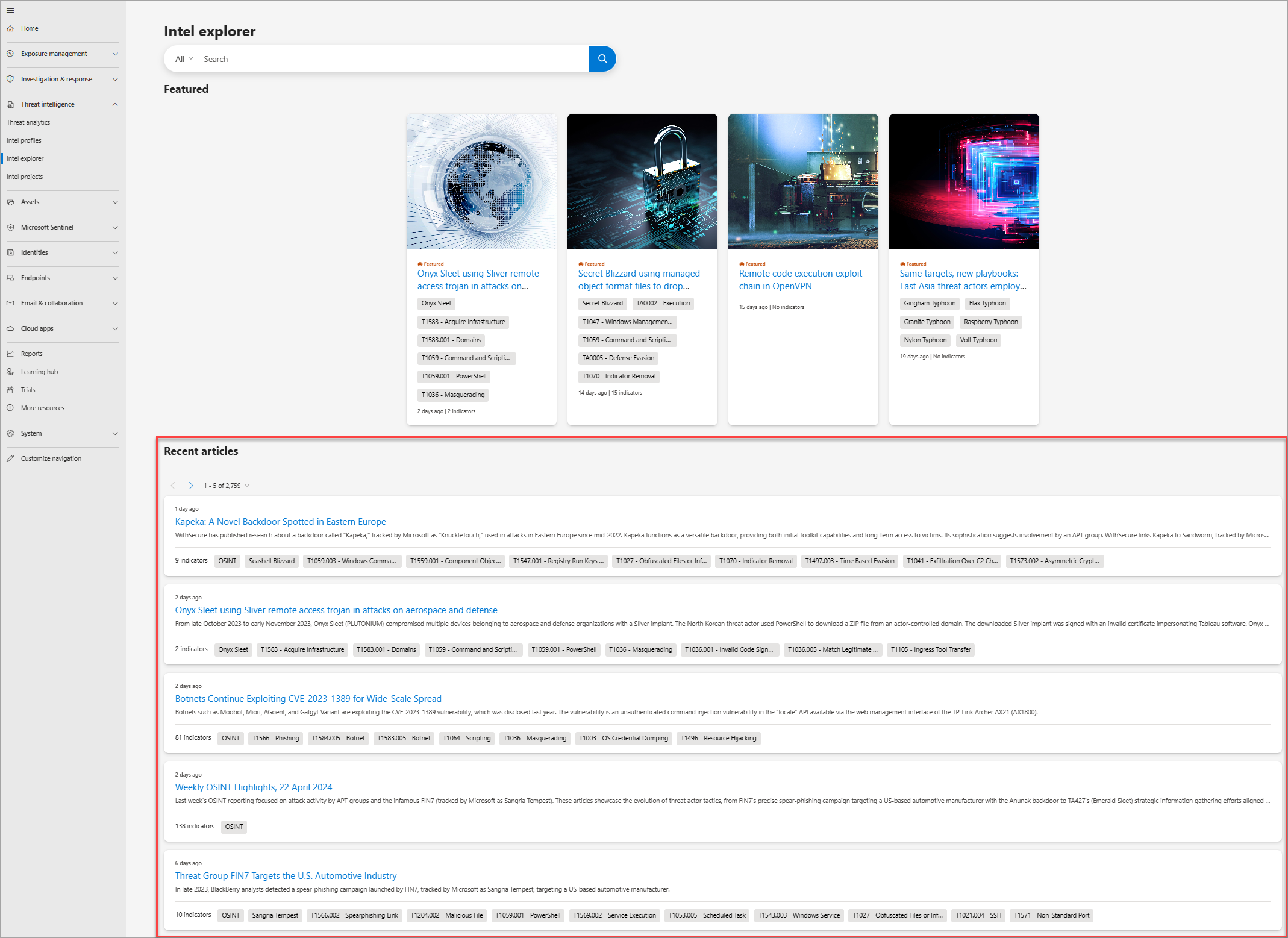Click the Learning hub icon
Image resolution: width=1288 pixels, height=938 pixels.
[x=10, y=372]
